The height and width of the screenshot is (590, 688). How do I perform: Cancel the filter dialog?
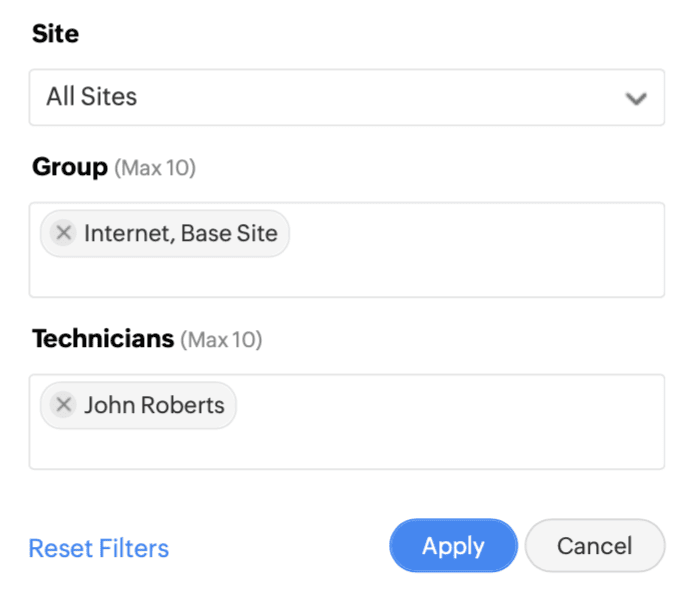594,546
